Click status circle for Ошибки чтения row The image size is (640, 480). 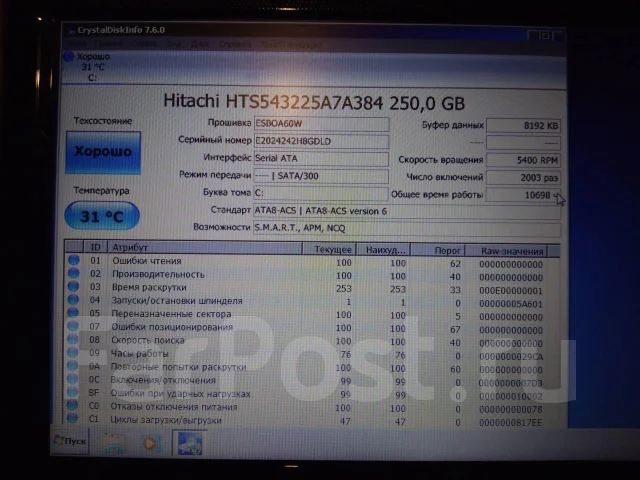click(x=73, y=260)
